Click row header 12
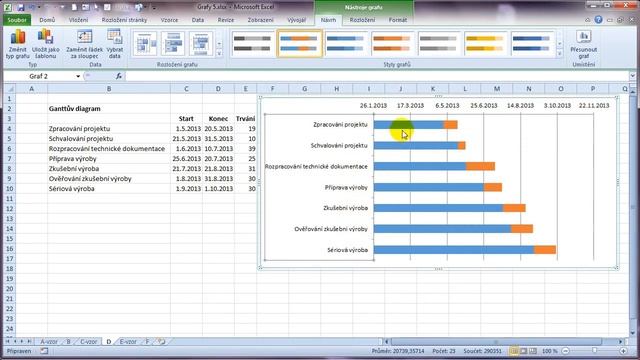 pyautogui.click(x=9, y=209)
